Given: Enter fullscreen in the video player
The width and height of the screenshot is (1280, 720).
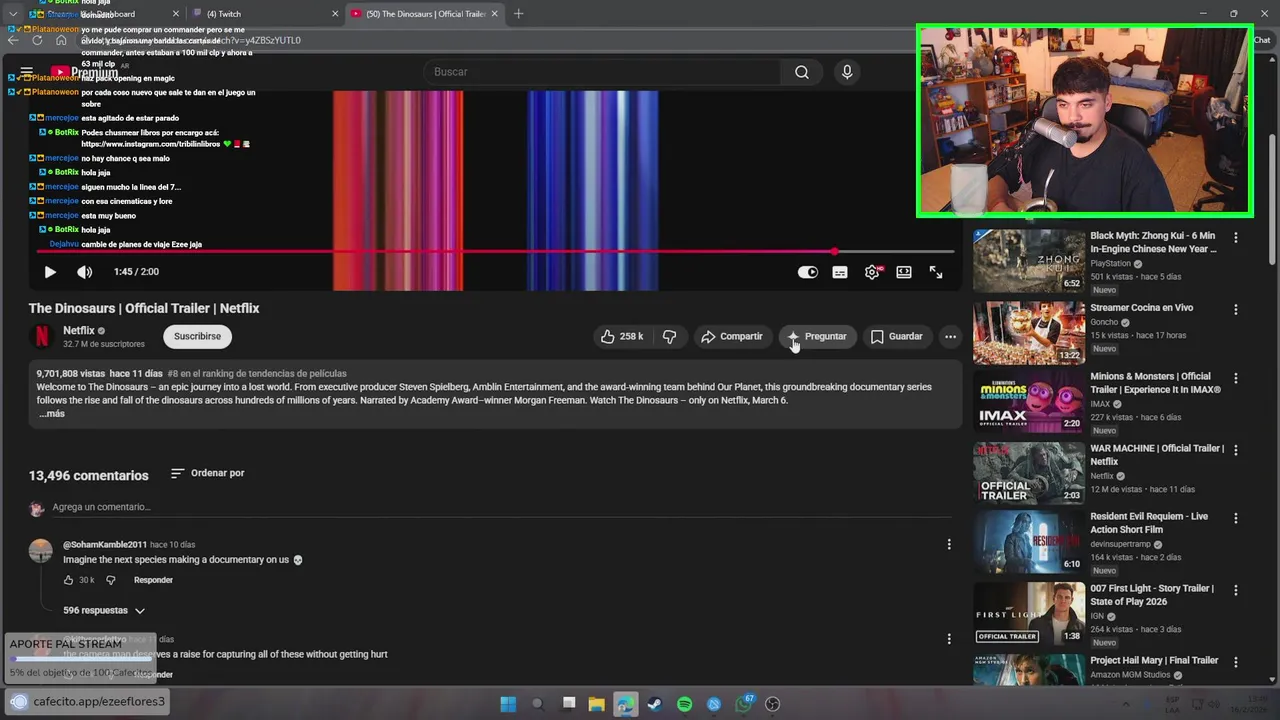Looking at the screenshot, I should (x=936, y=272).
